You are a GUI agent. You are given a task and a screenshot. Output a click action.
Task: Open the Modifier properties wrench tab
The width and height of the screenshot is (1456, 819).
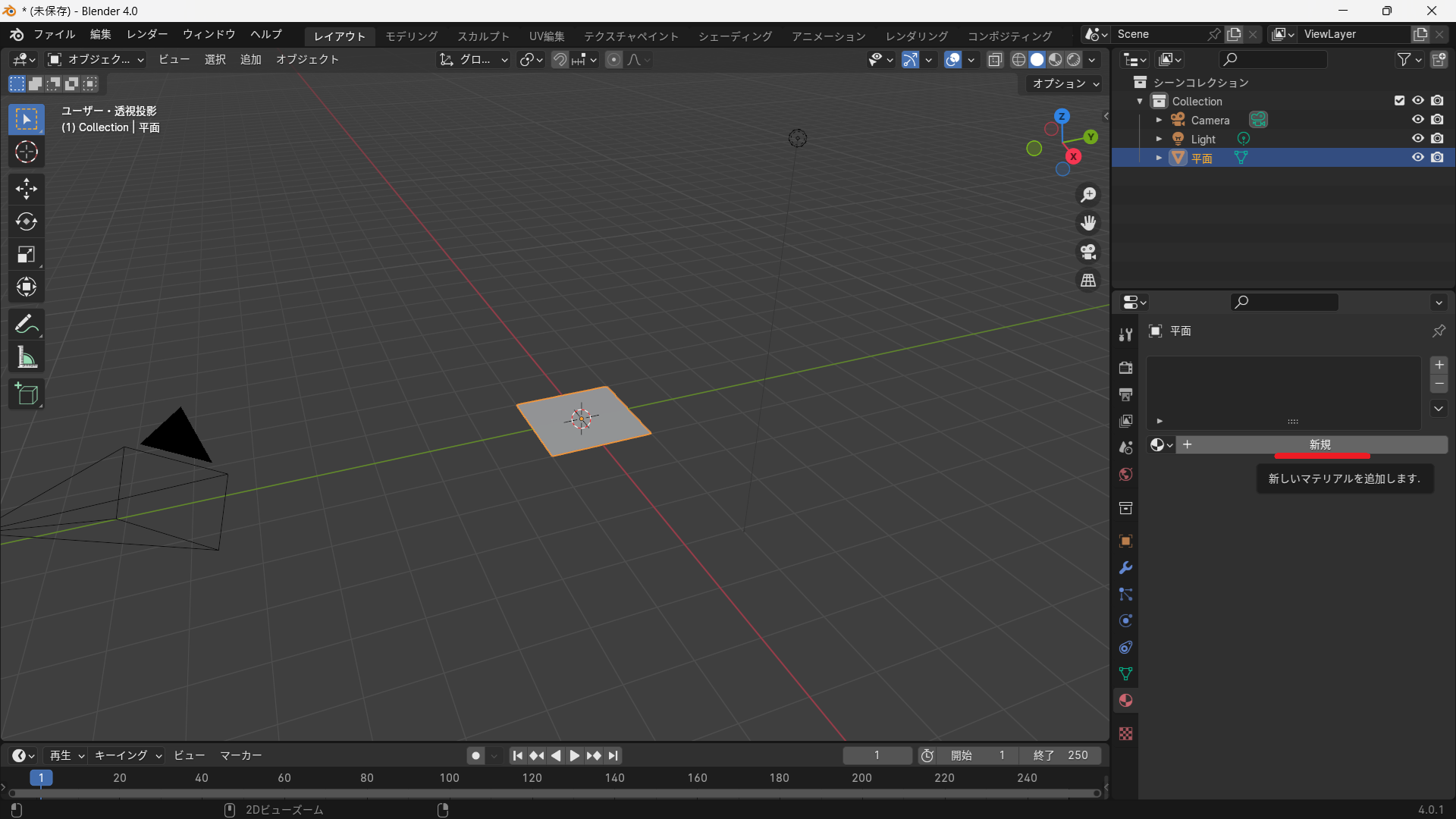[x=1125, y=568]
